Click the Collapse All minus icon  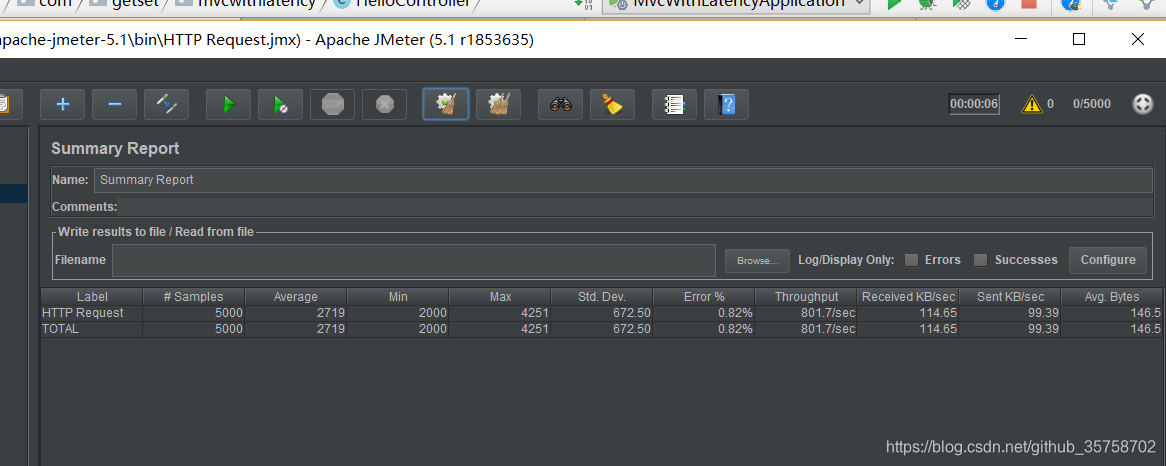pos(115,105)
